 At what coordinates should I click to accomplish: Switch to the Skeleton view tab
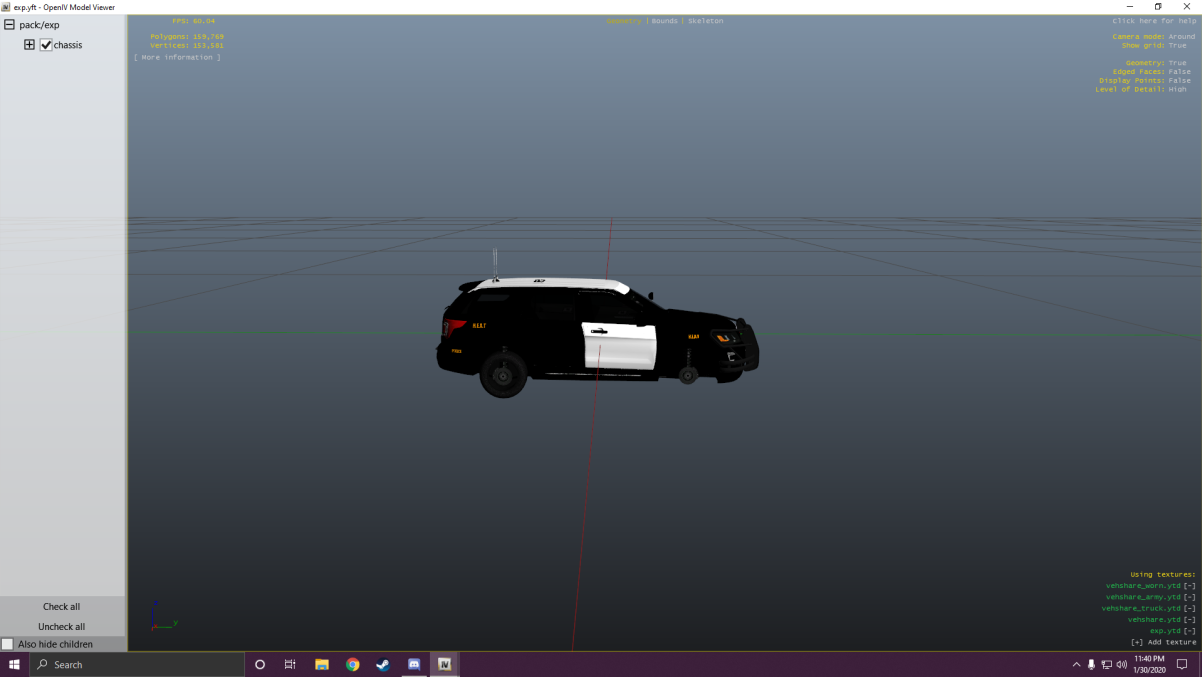coord(705,21)
